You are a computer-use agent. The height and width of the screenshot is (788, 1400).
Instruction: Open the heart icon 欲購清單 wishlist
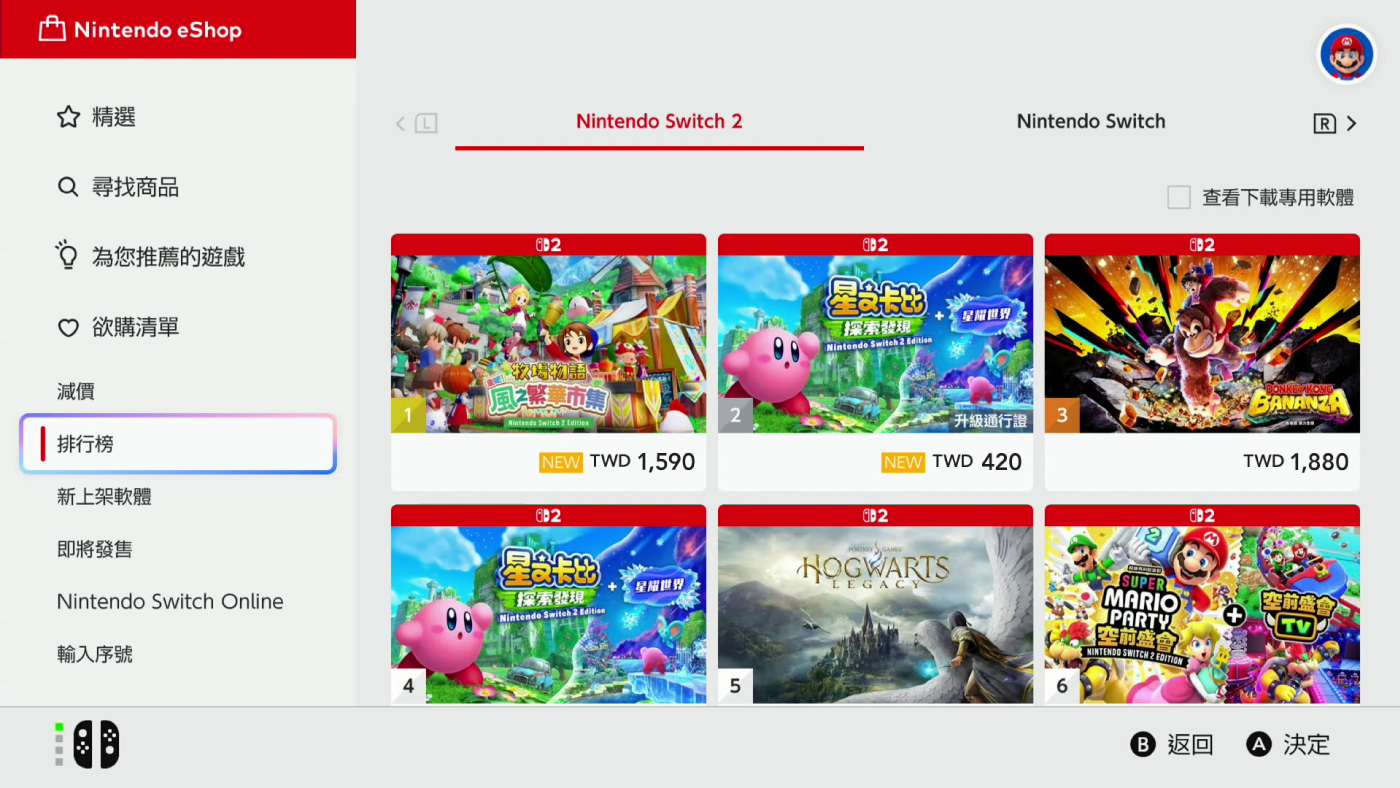[68, 327]
